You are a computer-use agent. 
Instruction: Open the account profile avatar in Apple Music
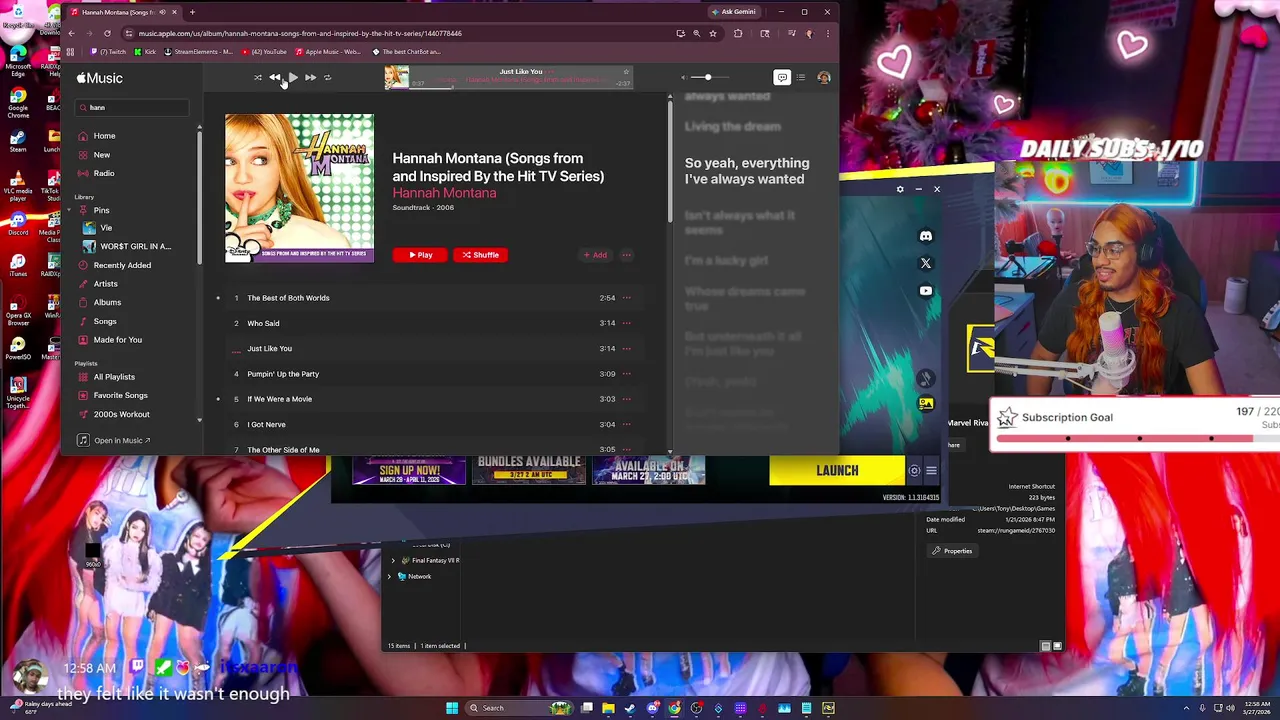824,77
